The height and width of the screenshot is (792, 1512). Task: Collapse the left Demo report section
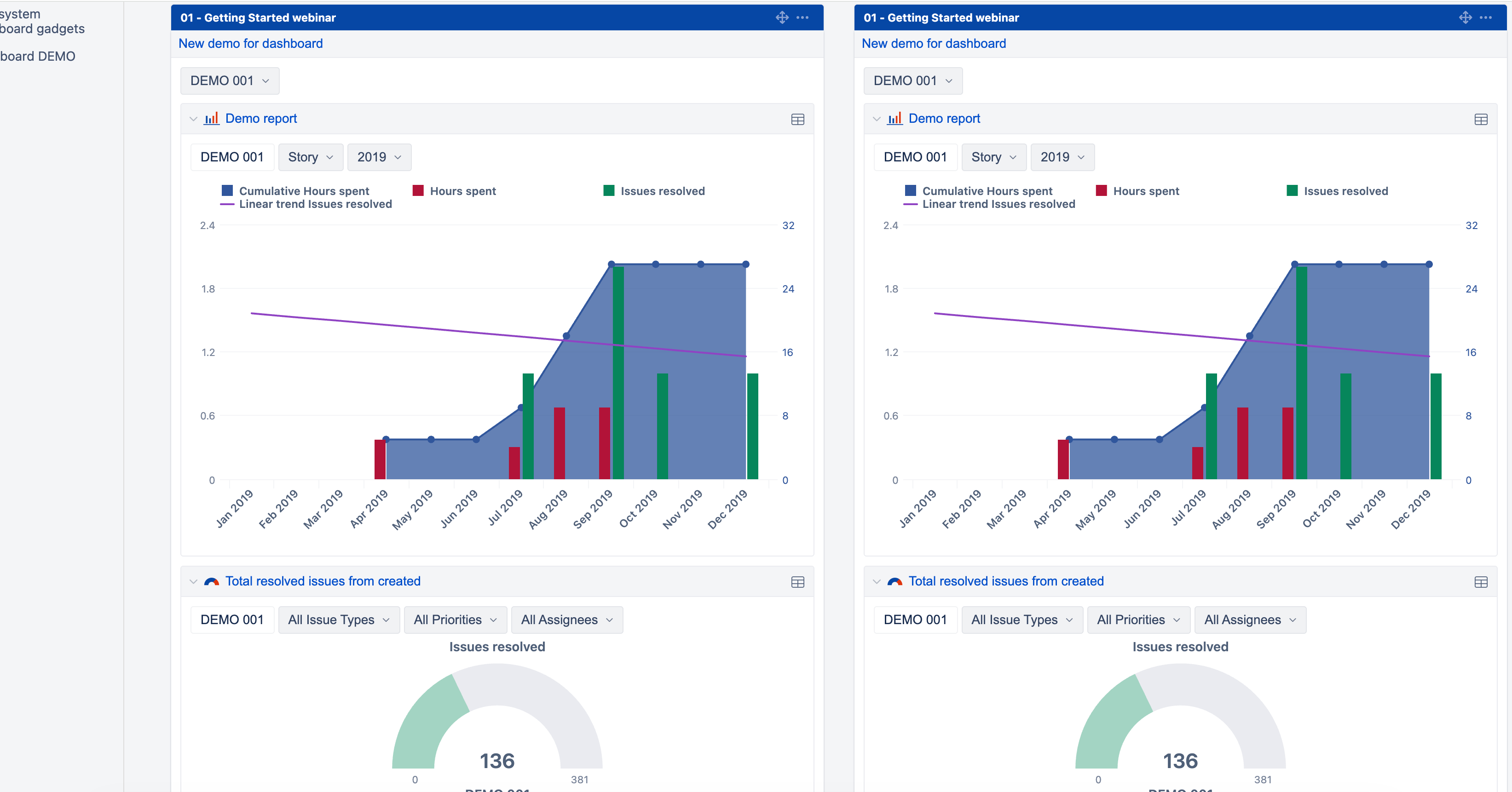coord(193,119)
